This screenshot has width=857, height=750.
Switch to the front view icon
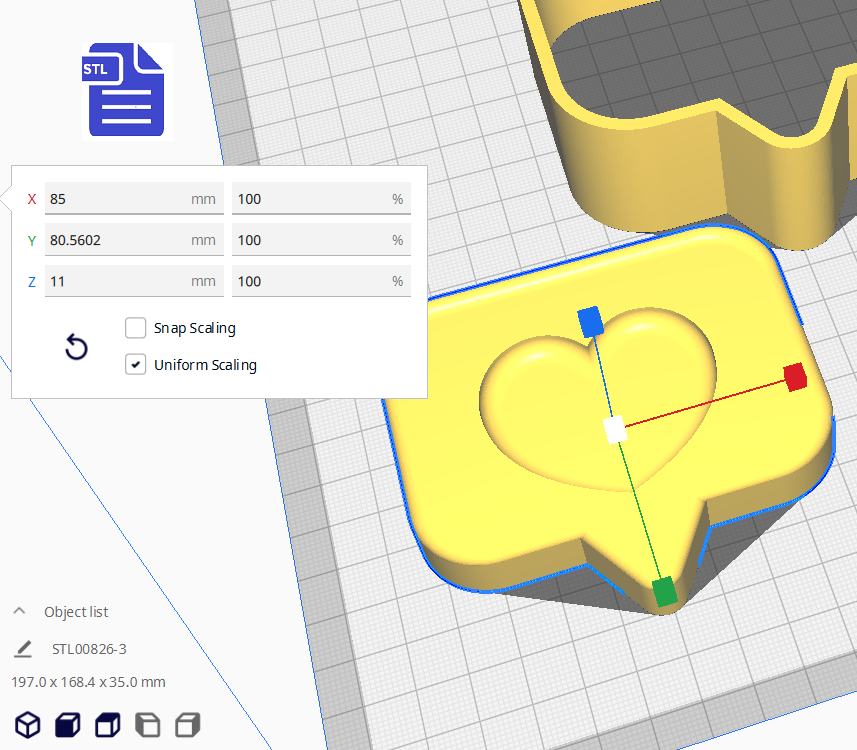67,724
